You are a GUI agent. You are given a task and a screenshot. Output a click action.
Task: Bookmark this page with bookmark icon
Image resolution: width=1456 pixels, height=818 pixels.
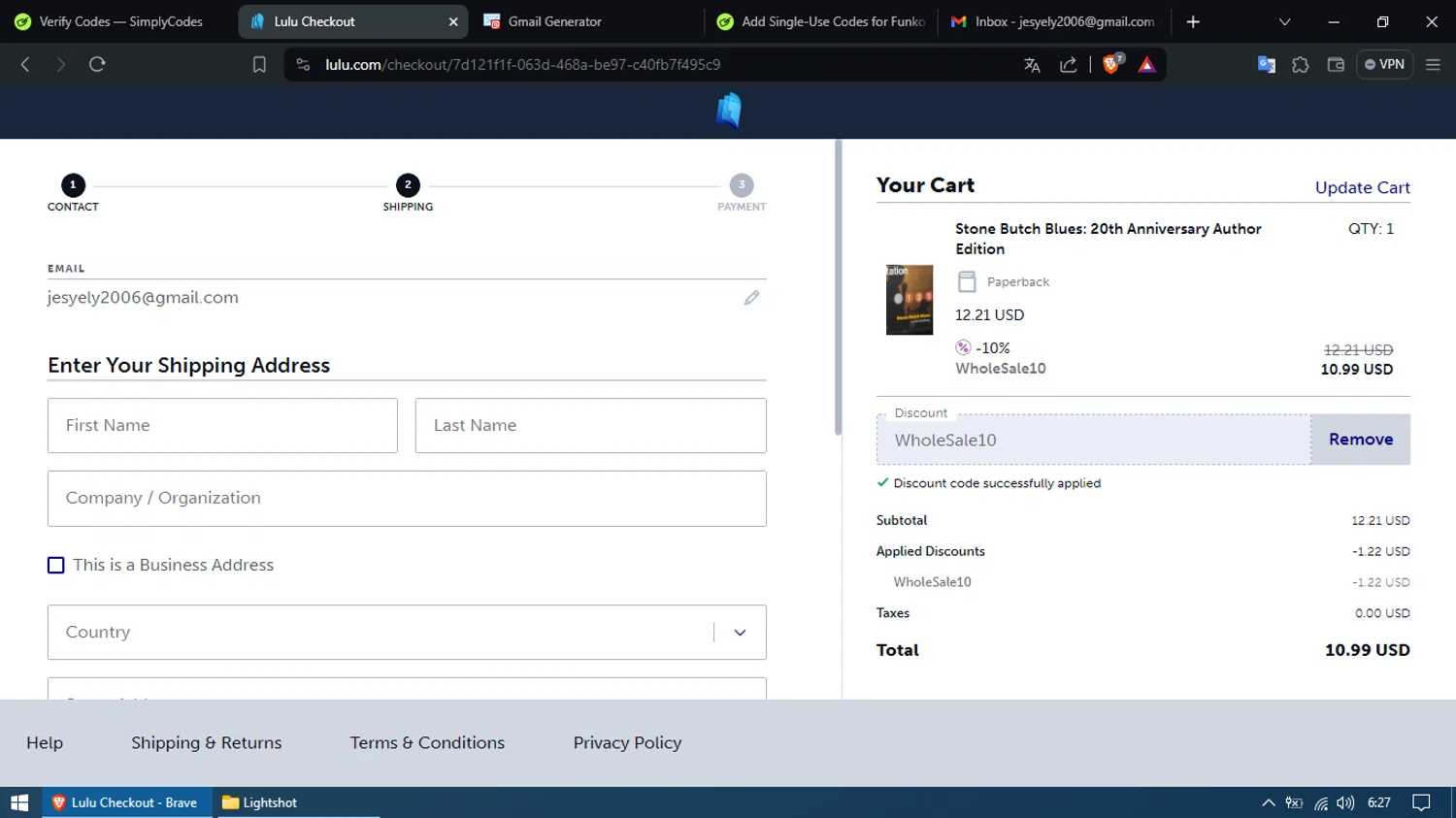click(259, 65)
